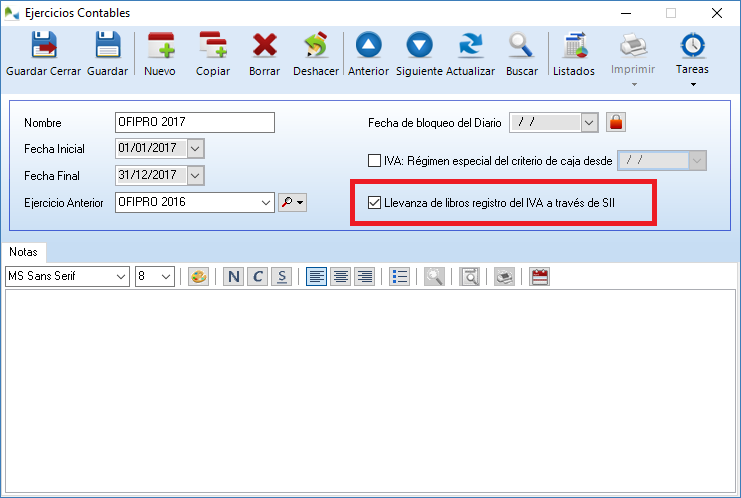
Task: Uncheck Llevanza de libros registro del IVA SII
Action: pyautogui.click(x=374, y=203)
